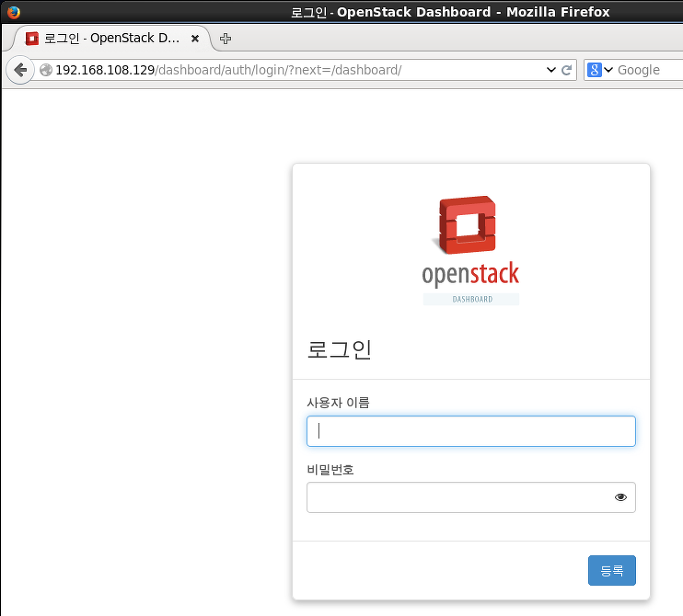Open a new tab with the plus icon
The width and height of the screenshot is (683, 616).
pyautogui.click(x=225, y=38)
